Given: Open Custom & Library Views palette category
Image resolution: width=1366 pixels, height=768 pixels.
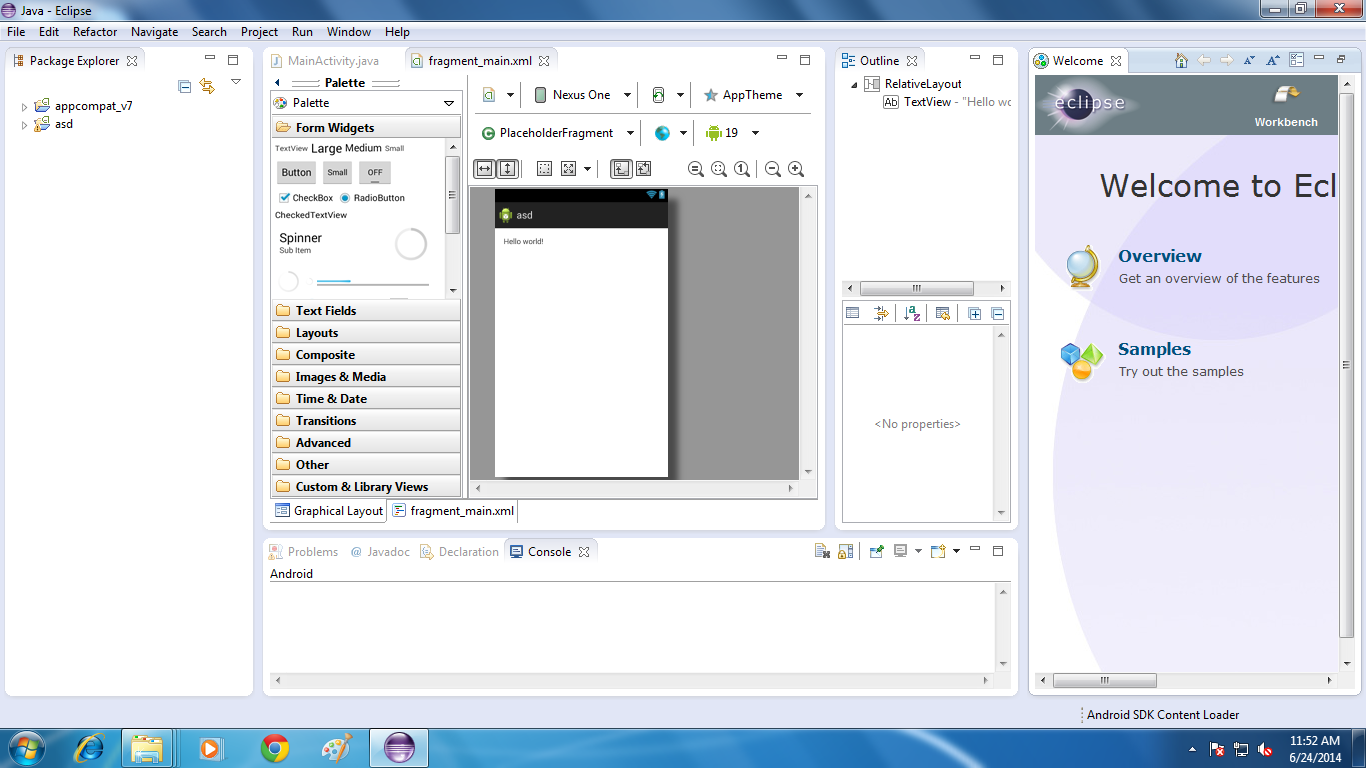Looking at the screenshot, I should coord(366,487).
